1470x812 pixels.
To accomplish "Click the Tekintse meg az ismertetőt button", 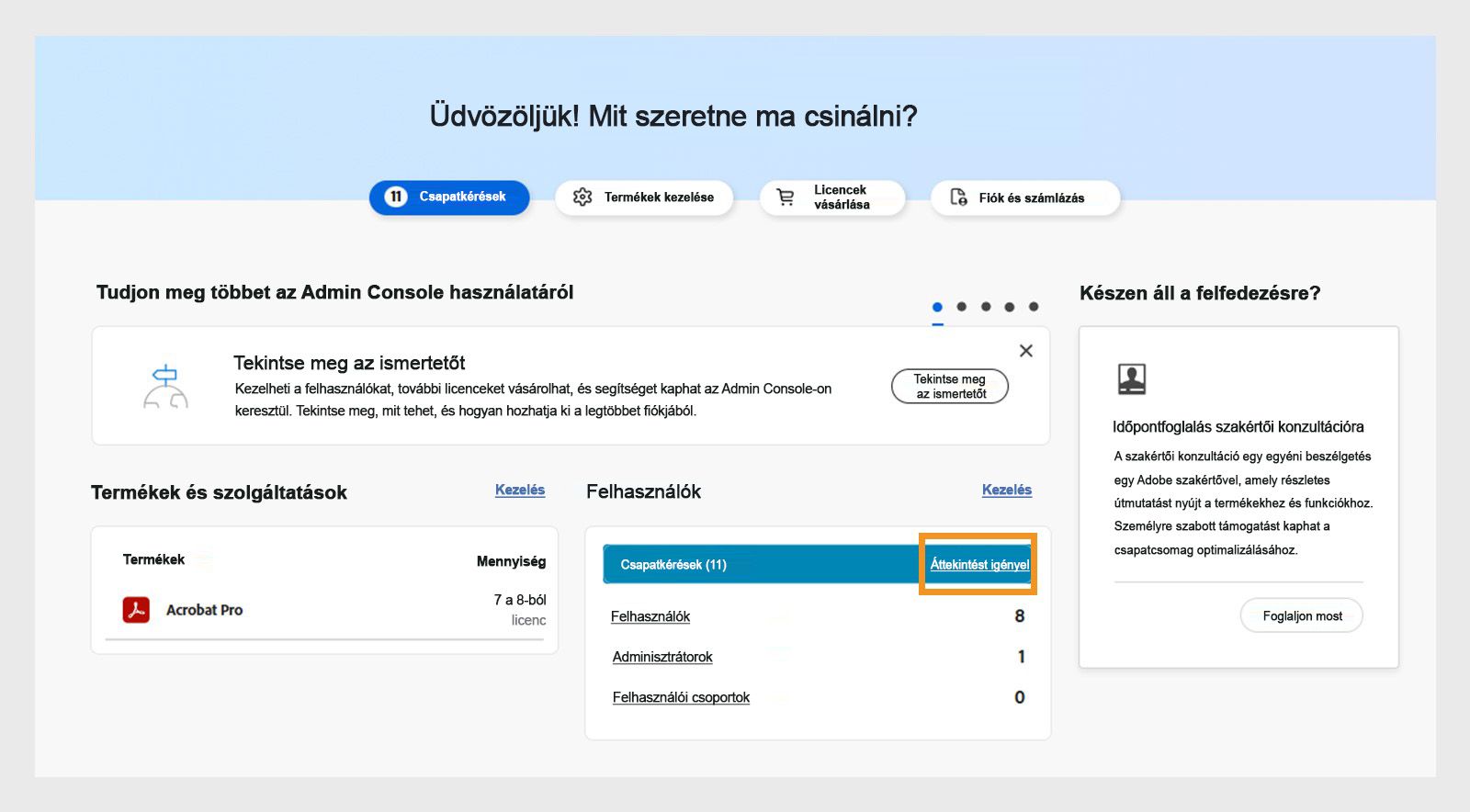I will (950, 386).
